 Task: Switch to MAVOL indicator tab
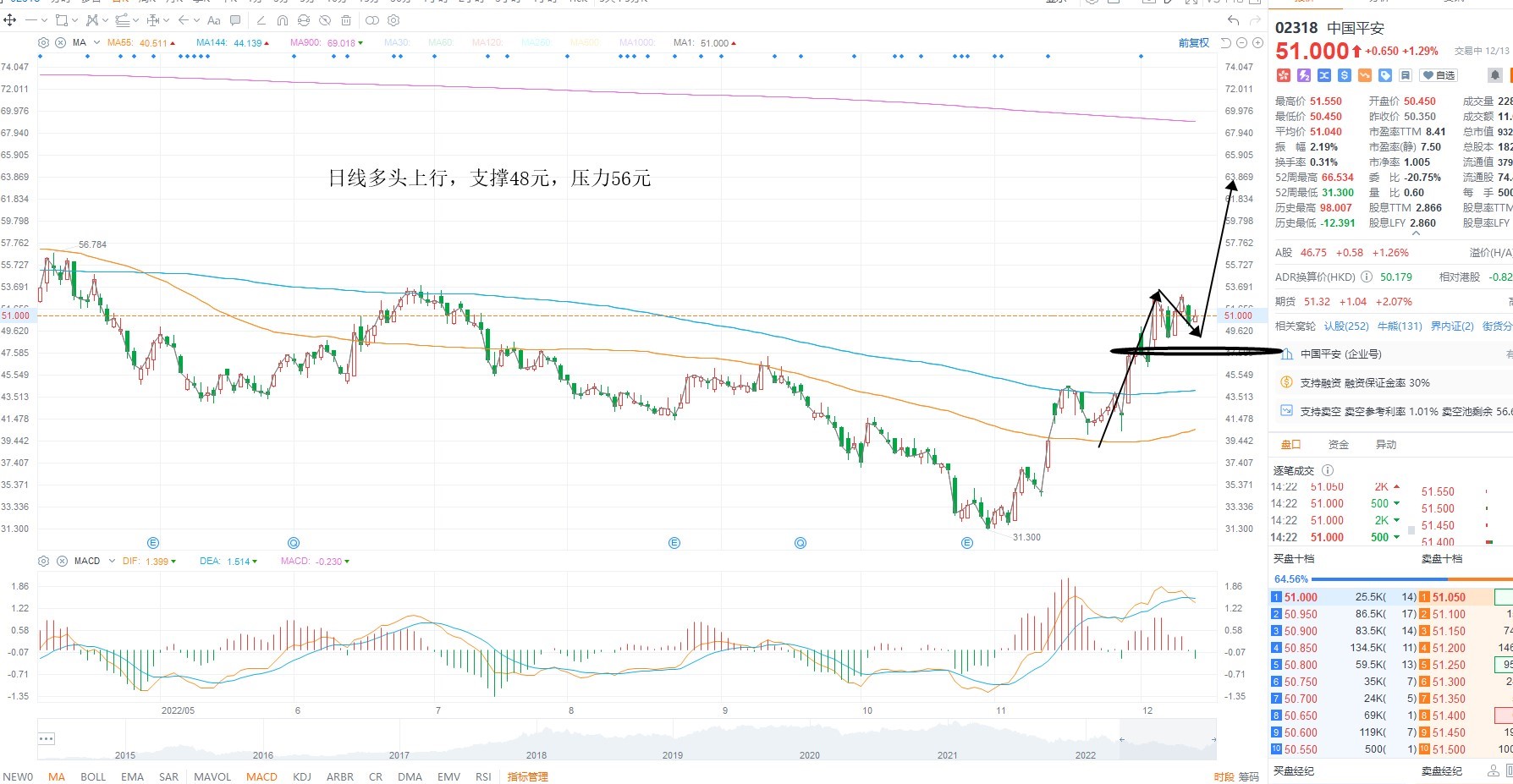[212, 776]
